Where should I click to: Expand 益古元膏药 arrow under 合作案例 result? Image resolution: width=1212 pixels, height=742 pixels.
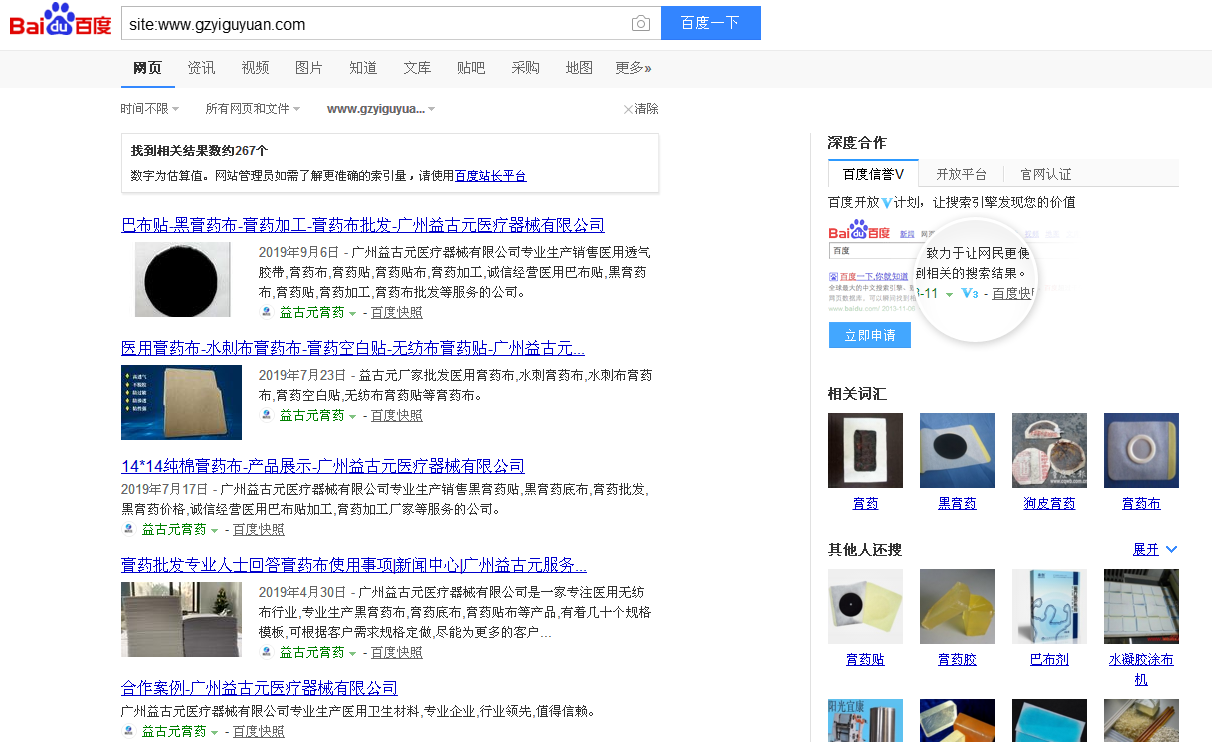[214, 732]
